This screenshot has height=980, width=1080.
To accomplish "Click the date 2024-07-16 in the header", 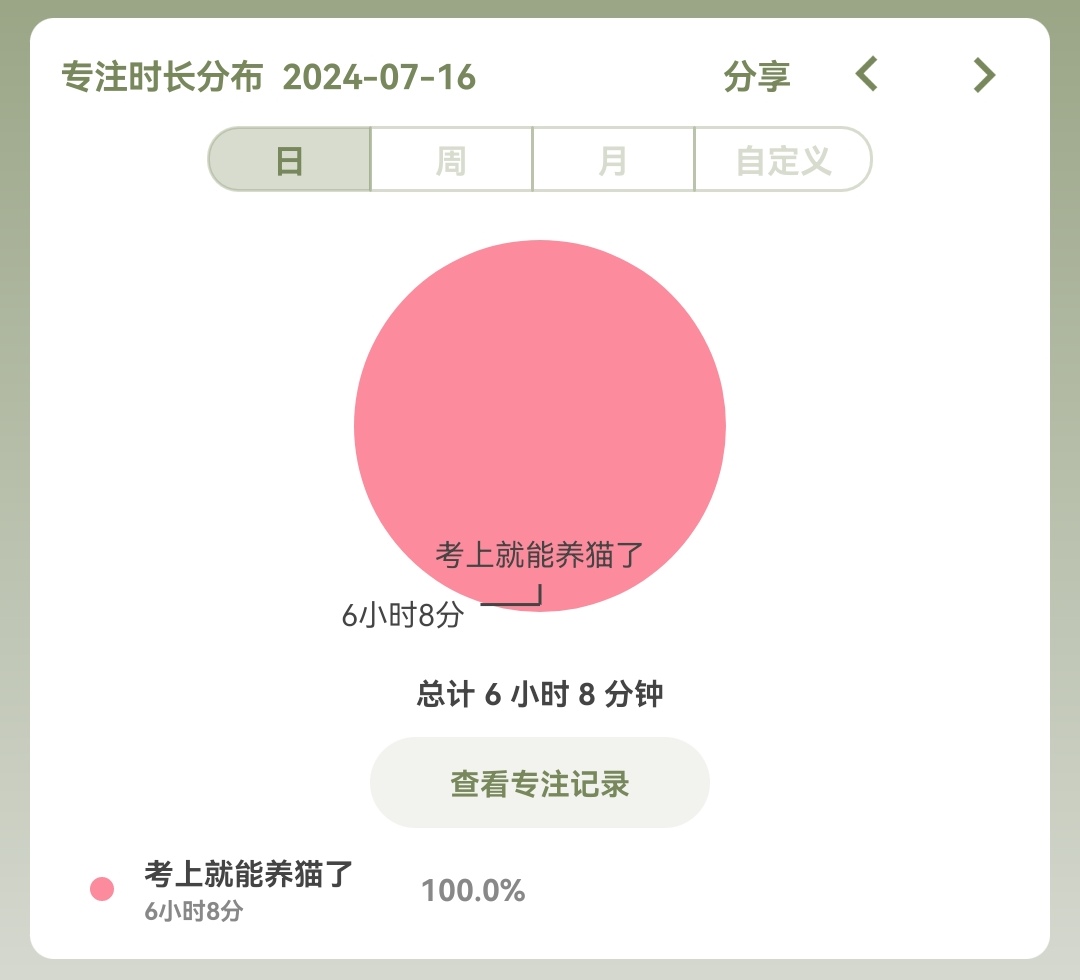I will tap(379, 77).
